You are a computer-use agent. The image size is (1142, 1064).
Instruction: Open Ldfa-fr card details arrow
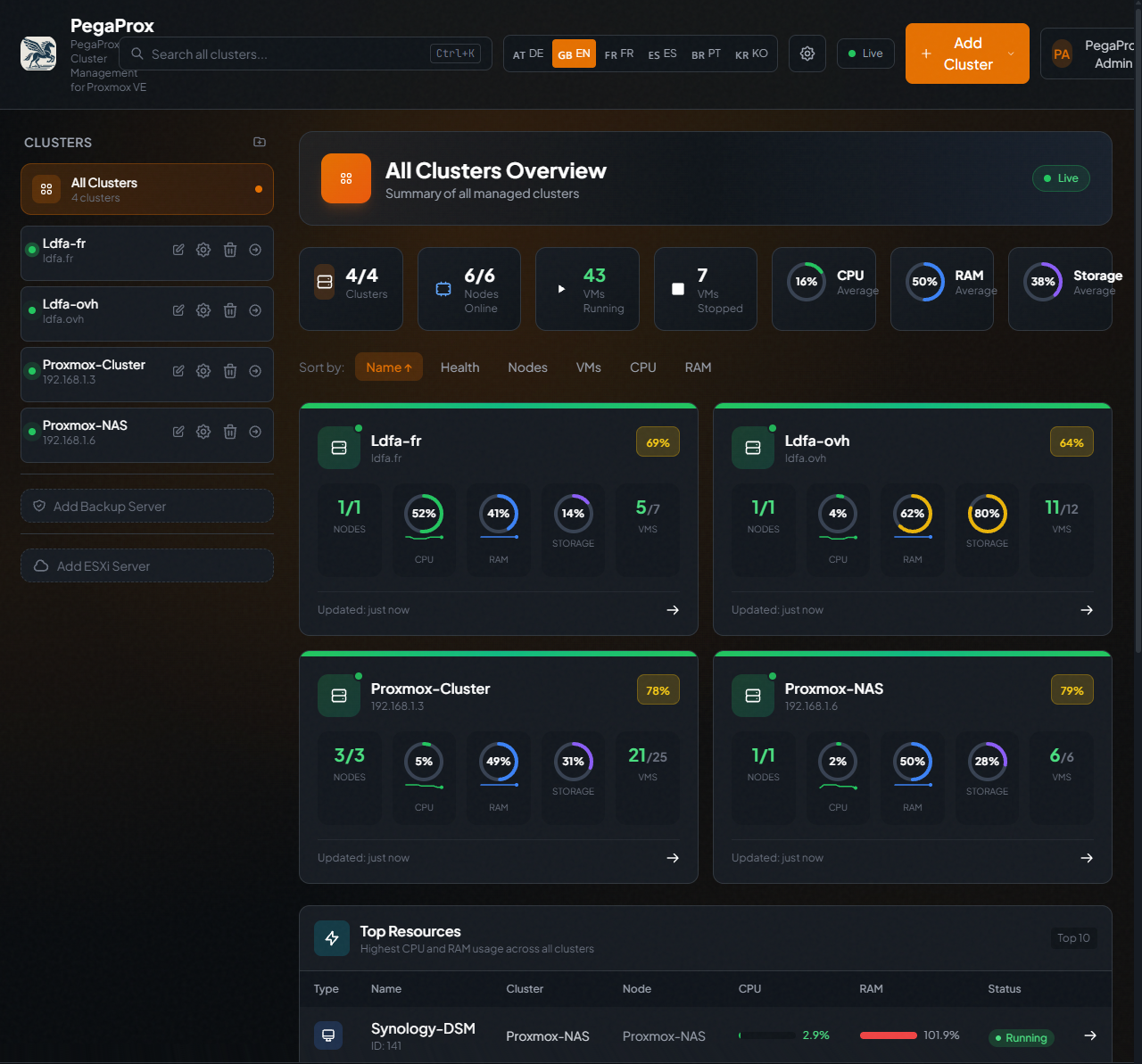(x=673, y=610)
